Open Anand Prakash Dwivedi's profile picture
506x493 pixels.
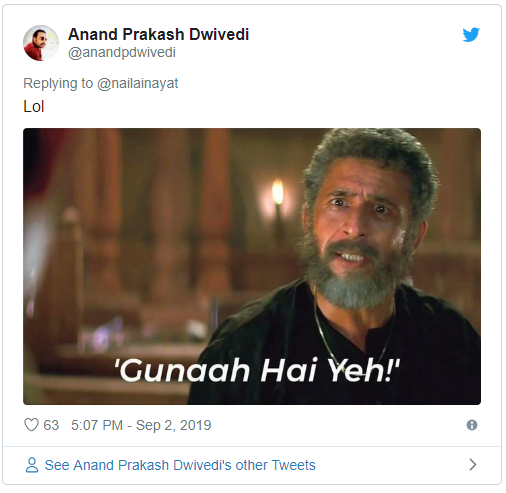pos(41,43)
